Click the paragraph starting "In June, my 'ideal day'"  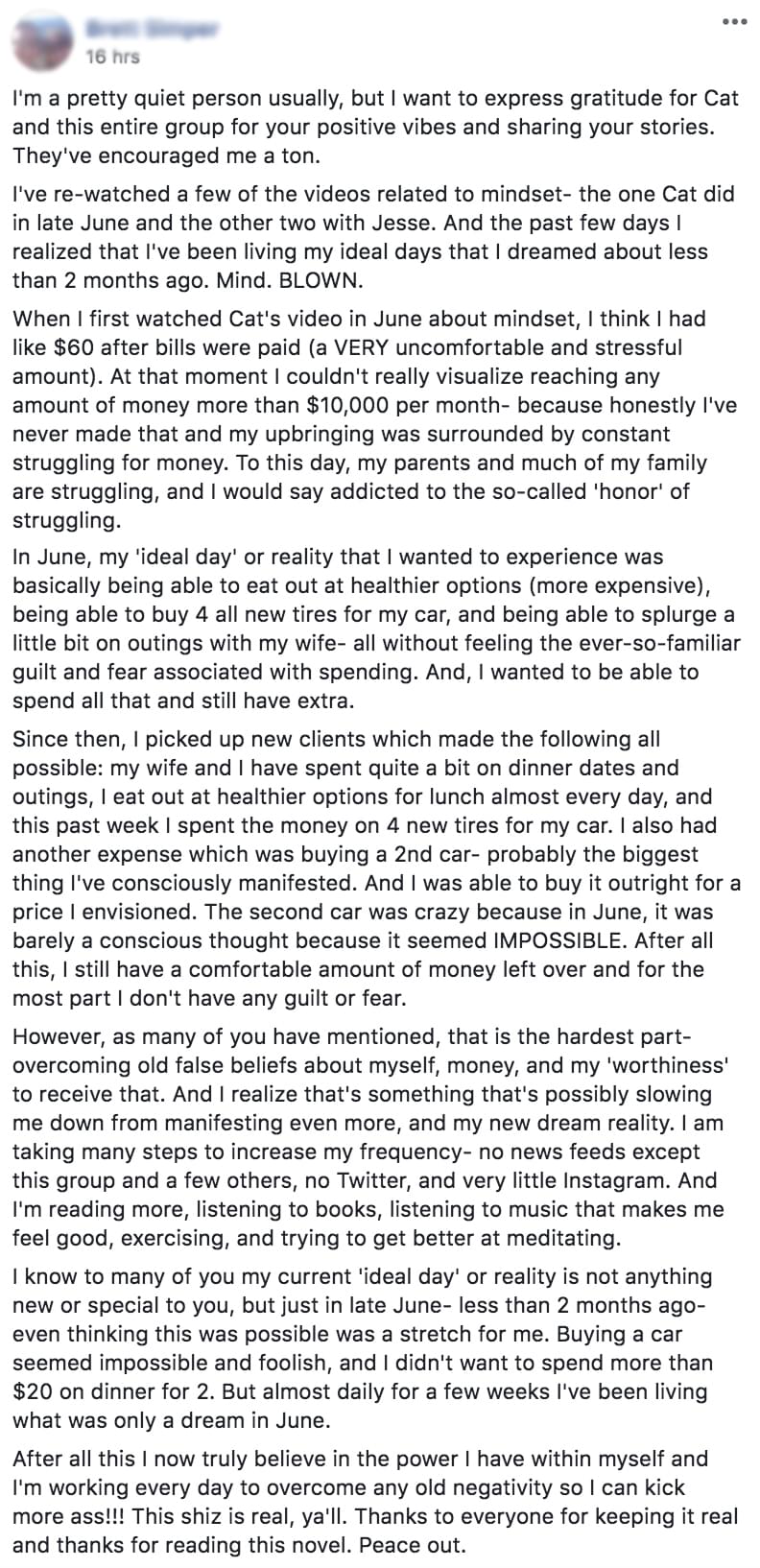(x=374, y=629)
